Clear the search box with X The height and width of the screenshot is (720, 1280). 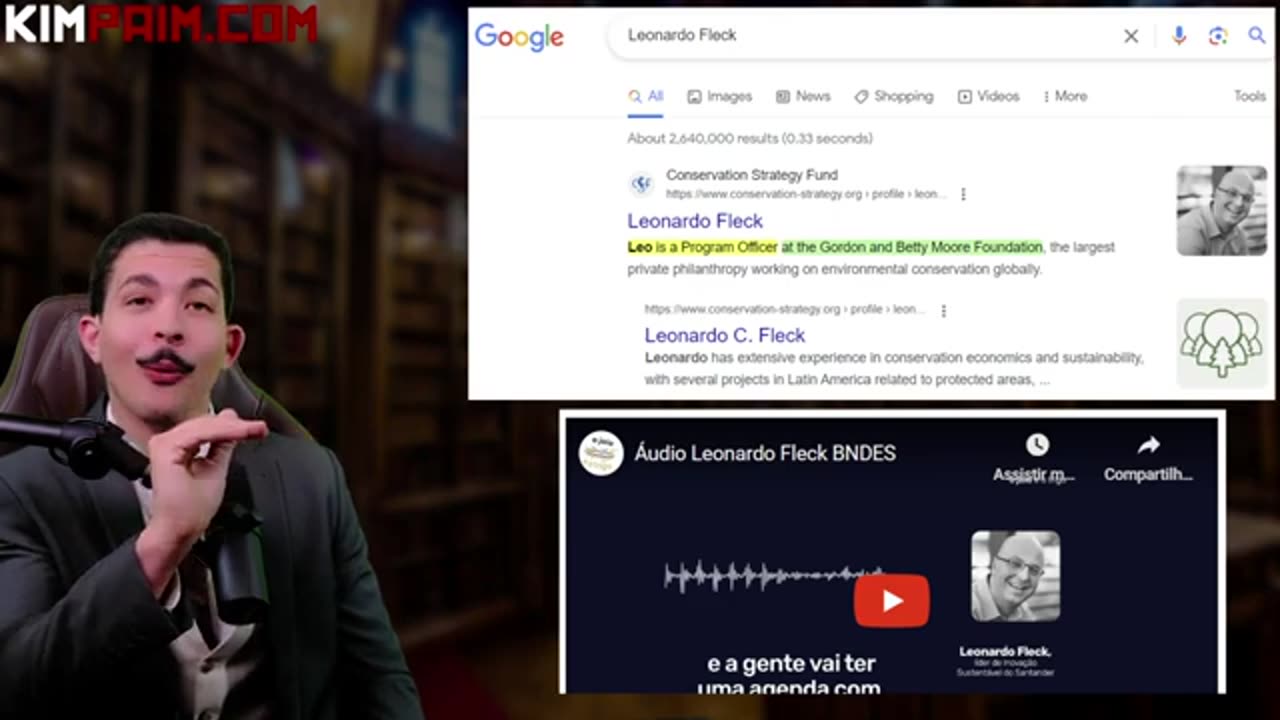click(1131, 36)
